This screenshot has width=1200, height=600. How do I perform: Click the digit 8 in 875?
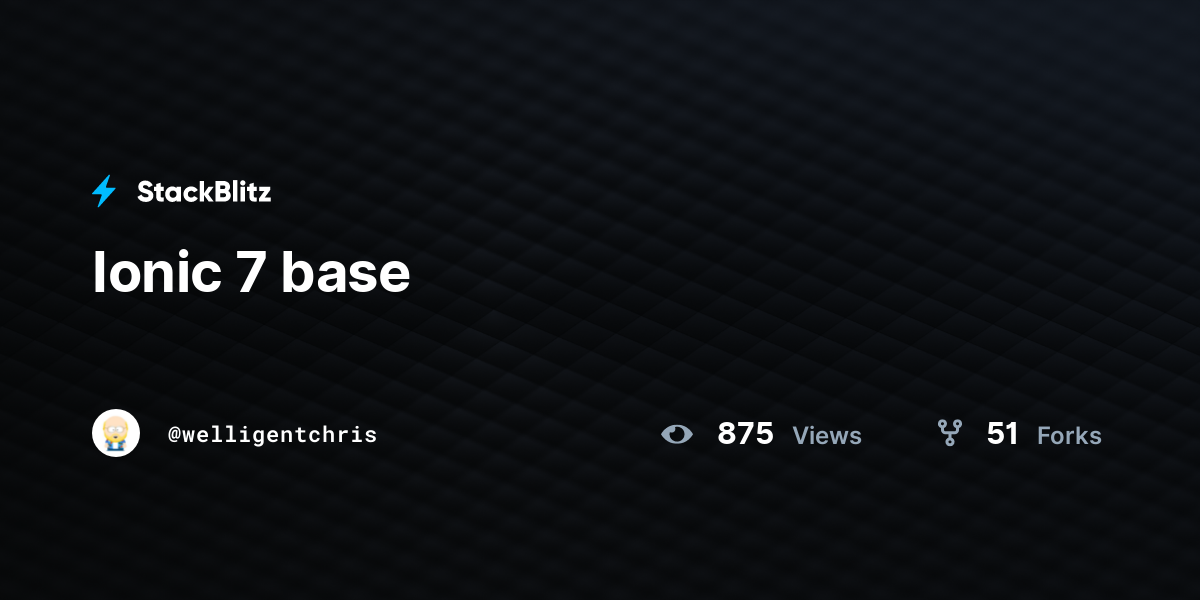pyautogui.click(x=727, y=434)
